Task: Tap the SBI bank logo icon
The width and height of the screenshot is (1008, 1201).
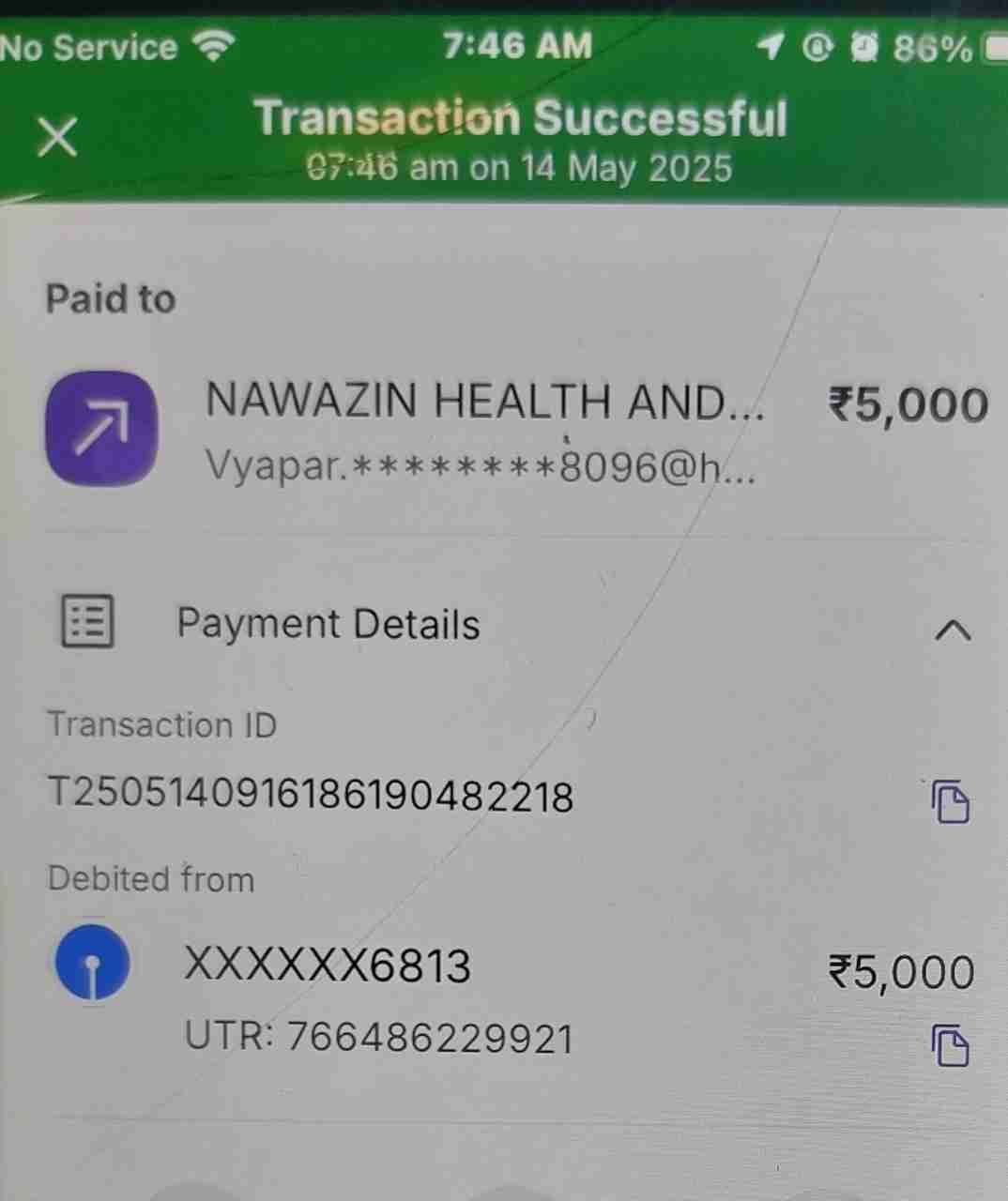Action: pos(91,964)
